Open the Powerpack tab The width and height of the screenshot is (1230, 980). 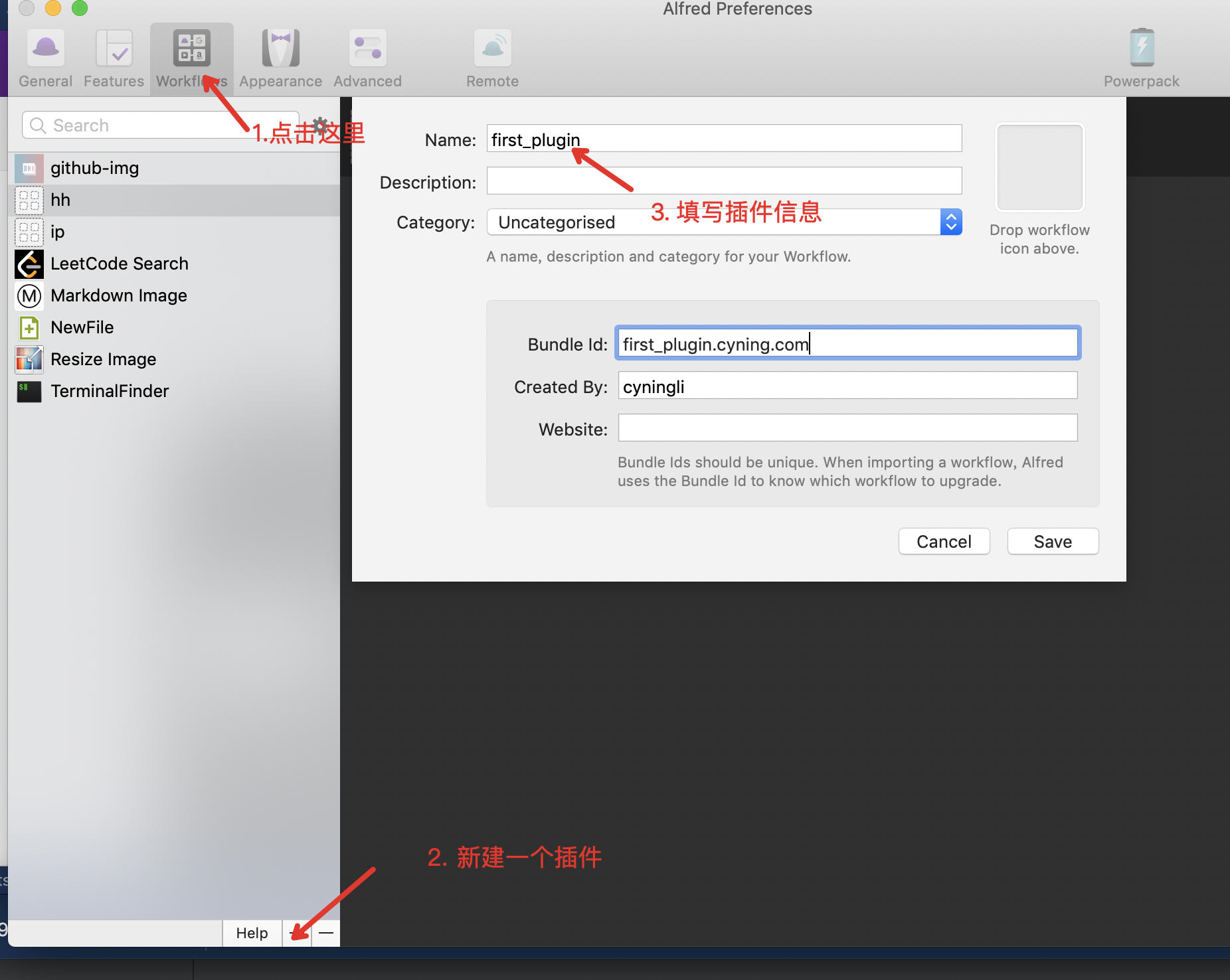click(x=1141, y=58)
